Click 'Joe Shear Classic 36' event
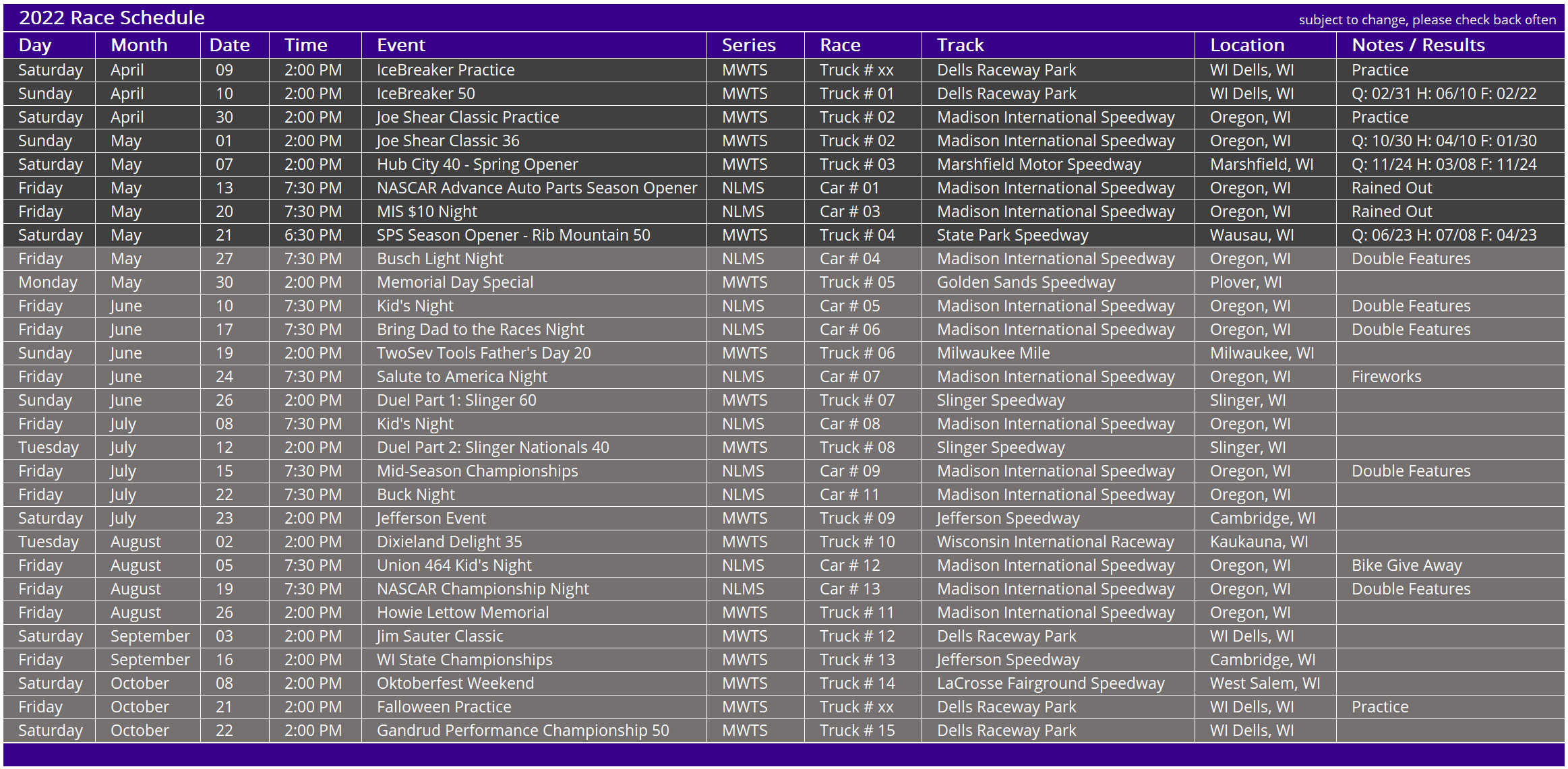This screenshot has height=769, width=1568. (x=448, y=141)
